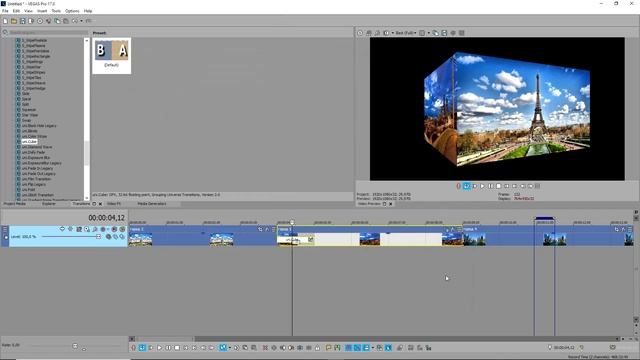The height and width of the screenshot is (360, 640).
Task: Select Star Wipe in the transitions list
Action: coord(30,115)
